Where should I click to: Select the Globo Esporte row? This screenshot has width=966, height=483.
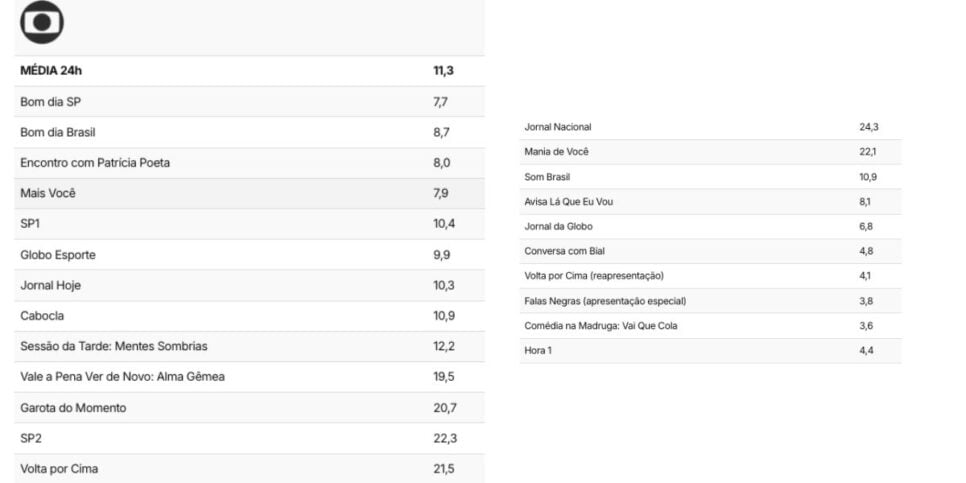(x=249, y=254)
